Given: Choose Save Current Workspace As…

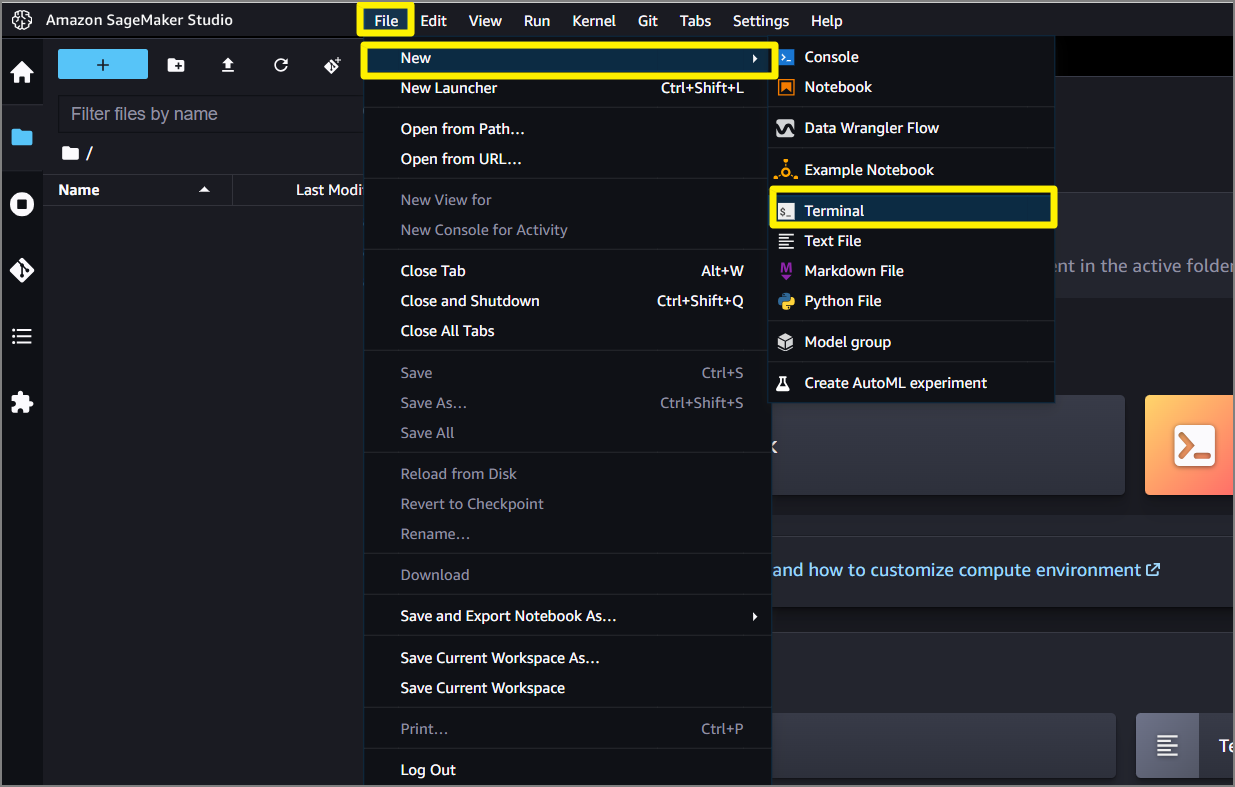Looking at the screenshot, I should [x=567, y=658].
